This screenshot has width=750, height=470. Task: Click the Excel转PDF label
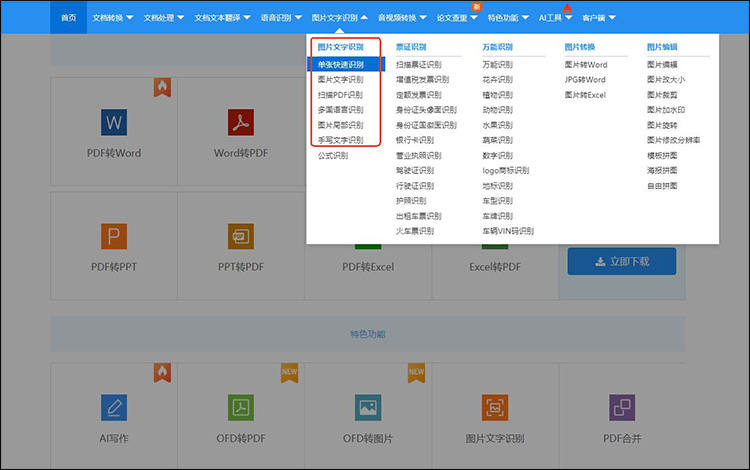pyautogui.click(x=495, y=267)
